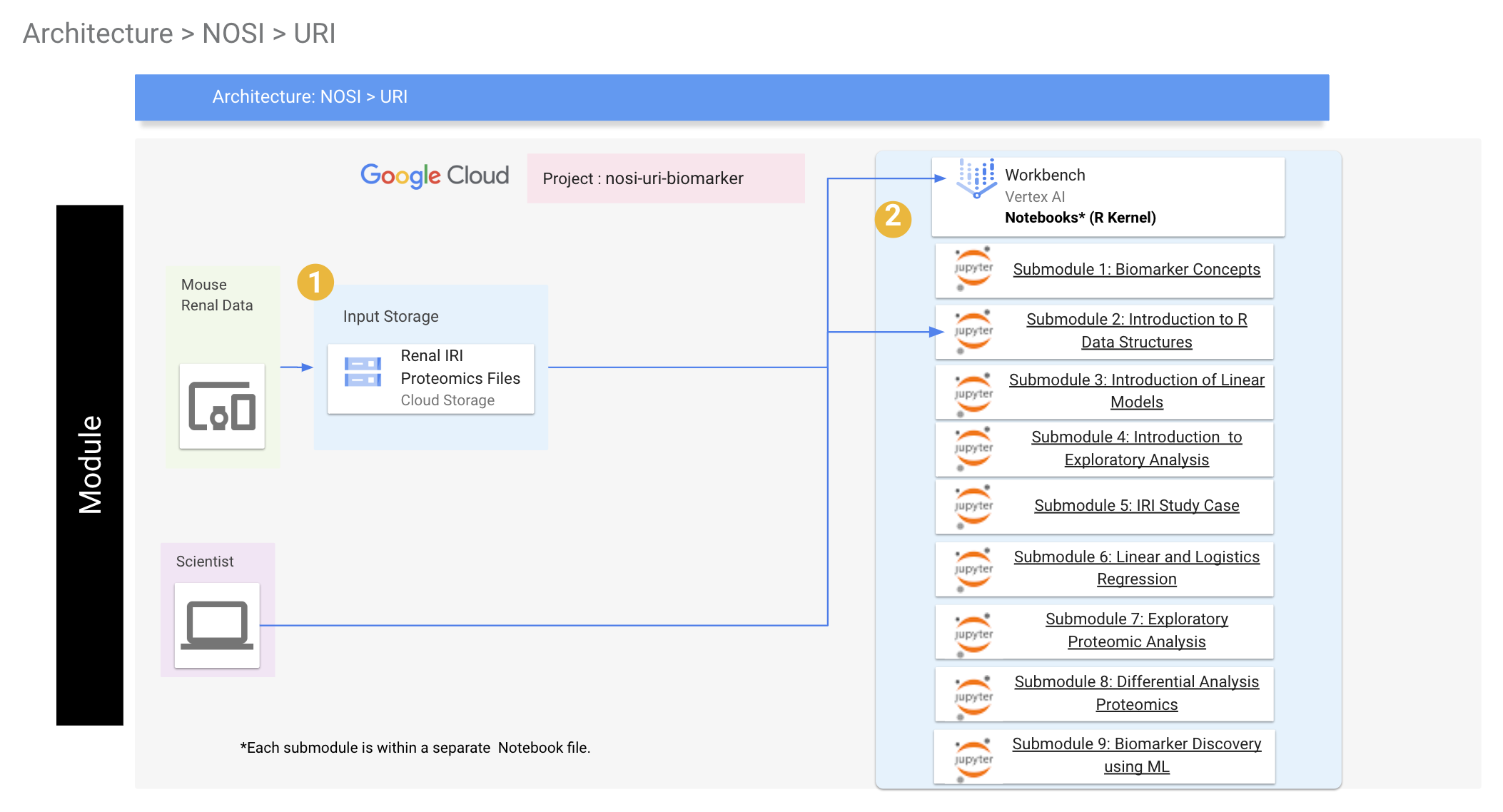Click the Jupyter icon beside Submodule 5
1503x812 pixels.
point(973,506)
